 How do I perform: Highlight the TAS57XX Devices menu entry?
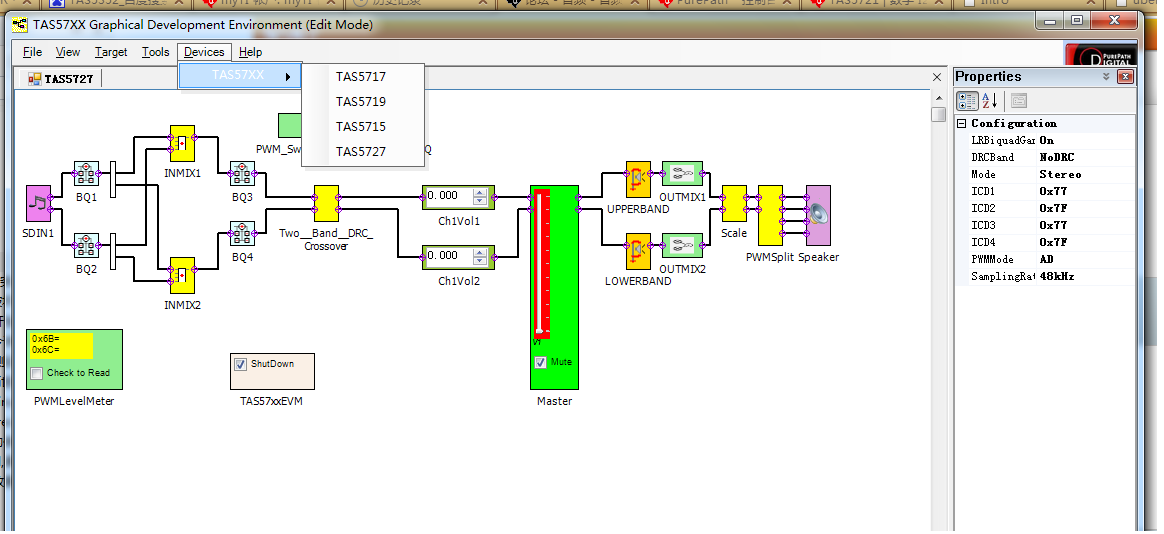240,76
